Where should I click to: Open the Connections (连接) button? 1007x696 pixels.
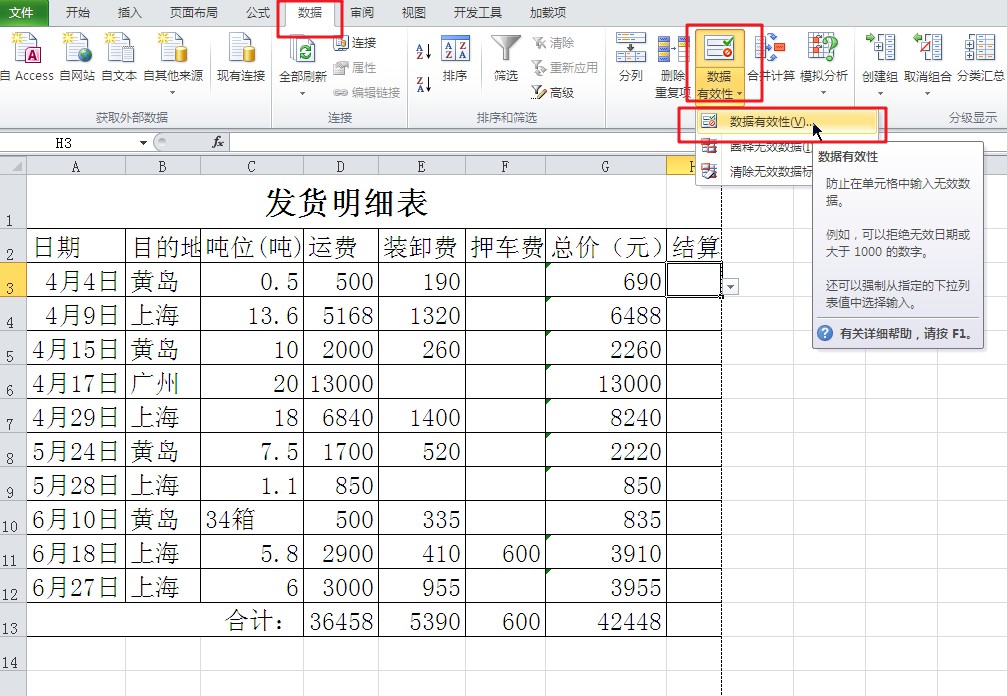pyautogui.click(x=355, y=42)
